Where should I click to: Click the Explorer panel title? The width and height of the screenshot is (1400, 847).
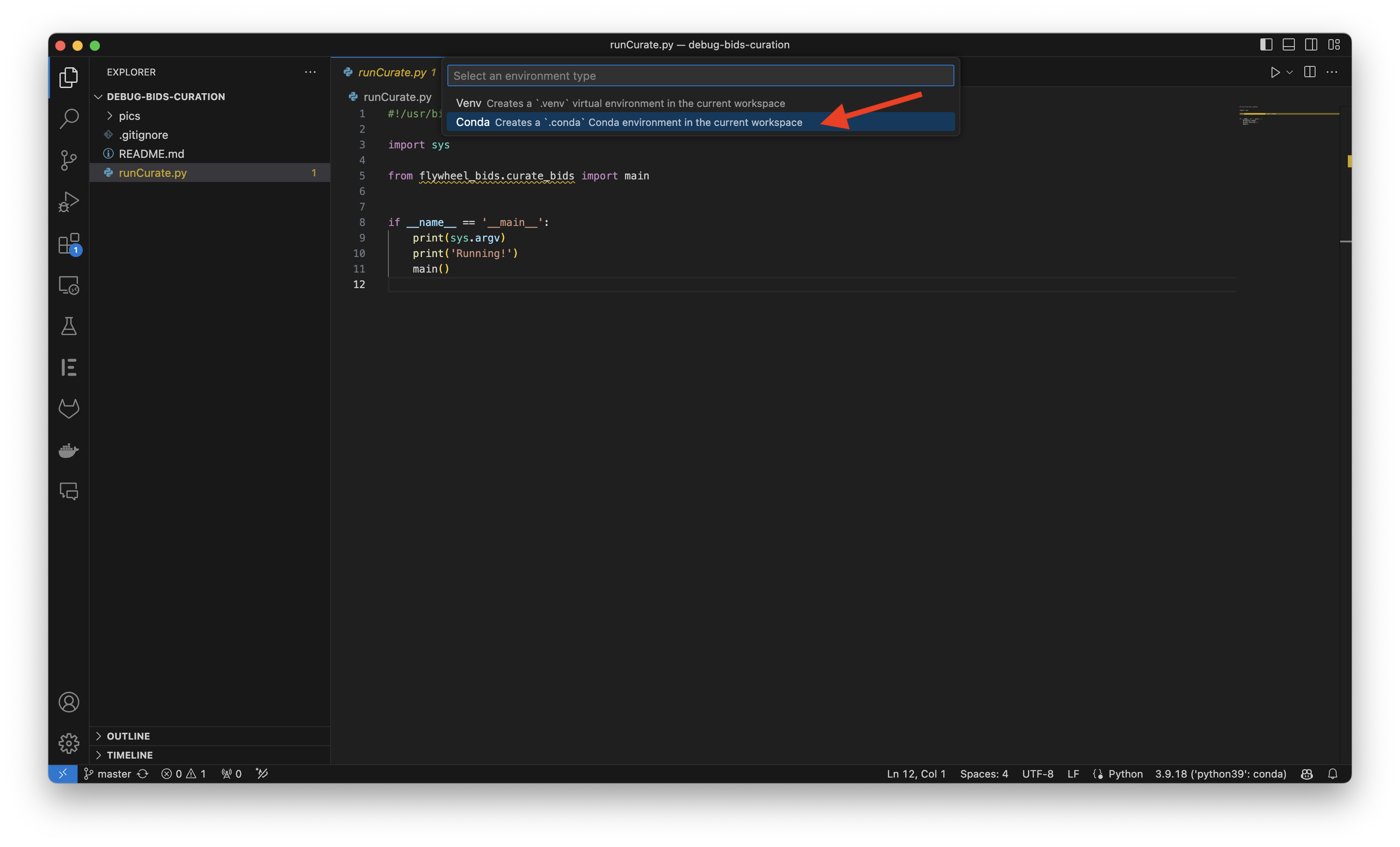click(x=131, y=72)
